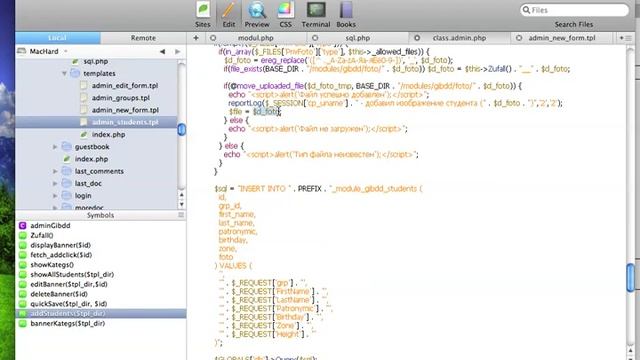Switch to Edit mode in toolbar
The image size is (640, 360).
[229, 15]
